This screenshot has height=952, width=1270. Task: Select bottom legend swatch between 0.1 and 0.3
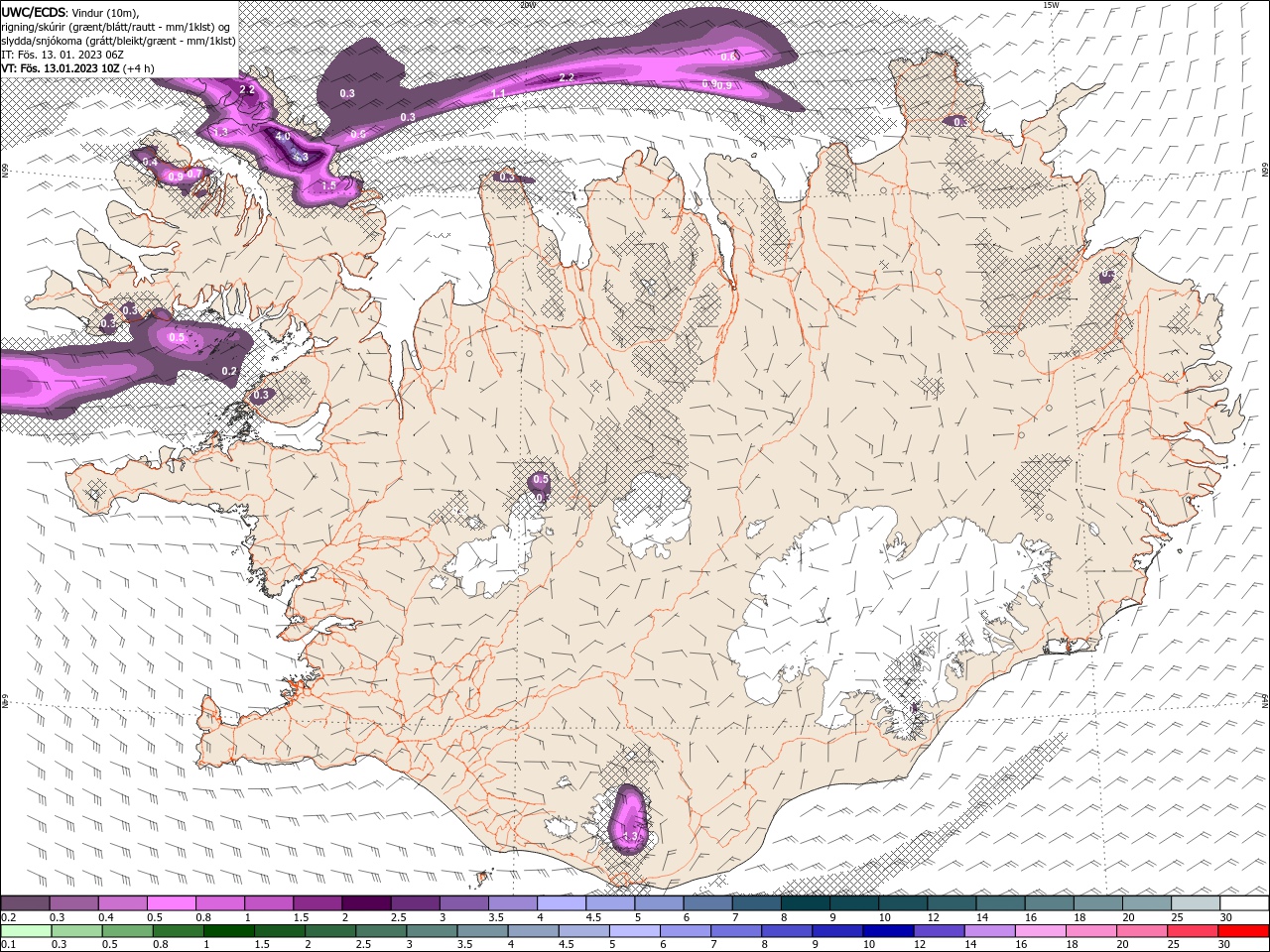25,930
